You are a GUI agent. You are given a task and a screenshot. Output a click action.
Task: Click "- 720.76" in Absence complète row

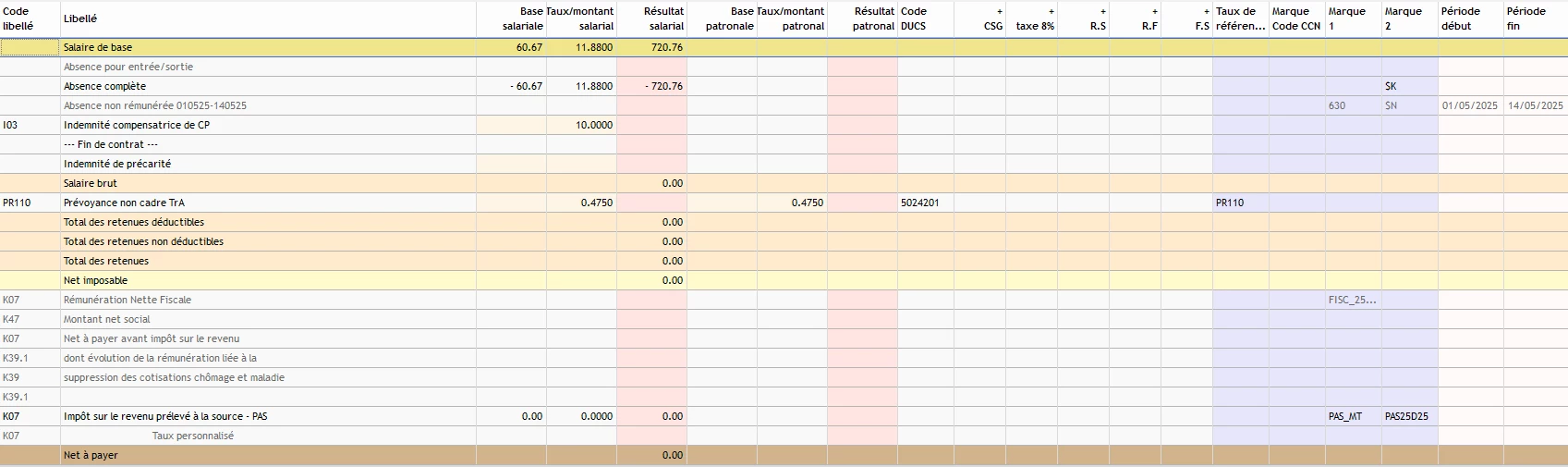[x=664, y=86]
